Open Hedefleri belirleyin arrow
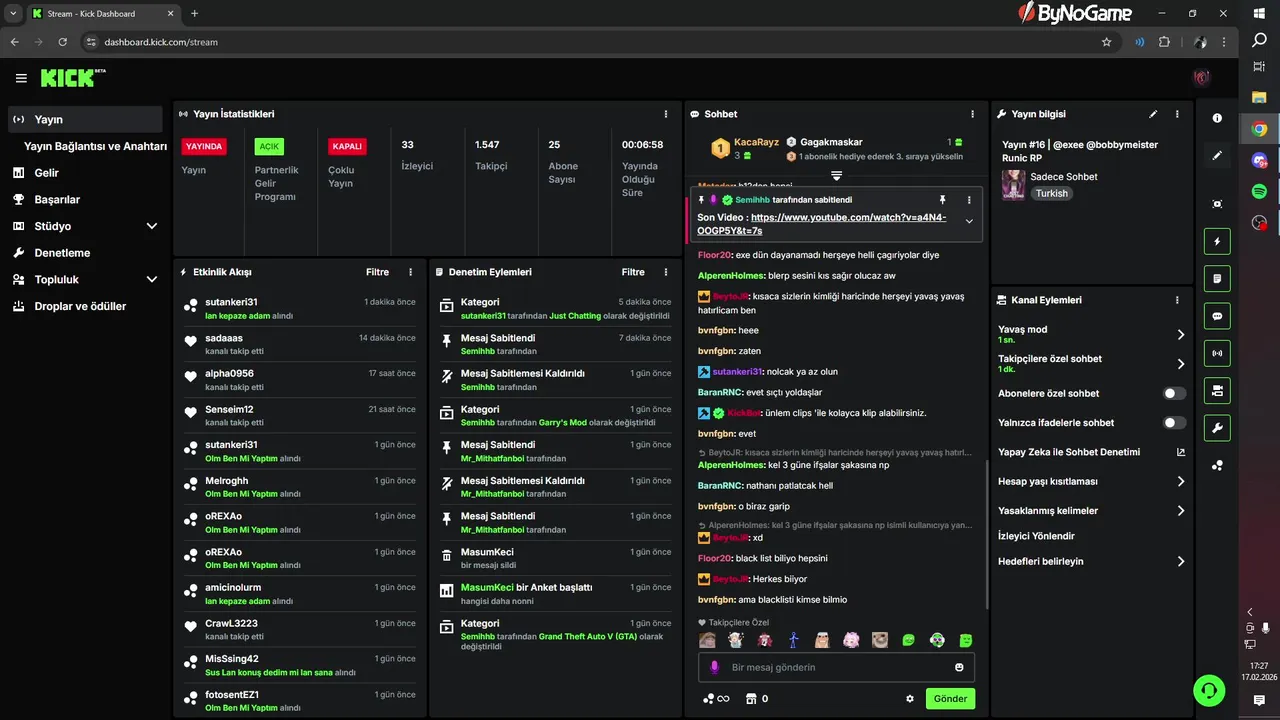The height and width of the screenshot is (720, 1280). (1180, 562)
